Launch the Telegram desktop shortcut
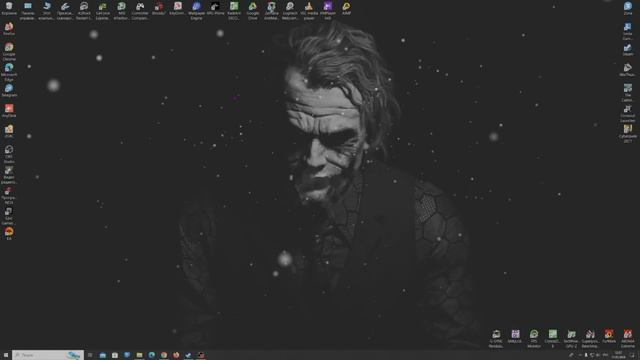Image resolution: width=640 pixels, height=360 pixels. coord(9,91)
